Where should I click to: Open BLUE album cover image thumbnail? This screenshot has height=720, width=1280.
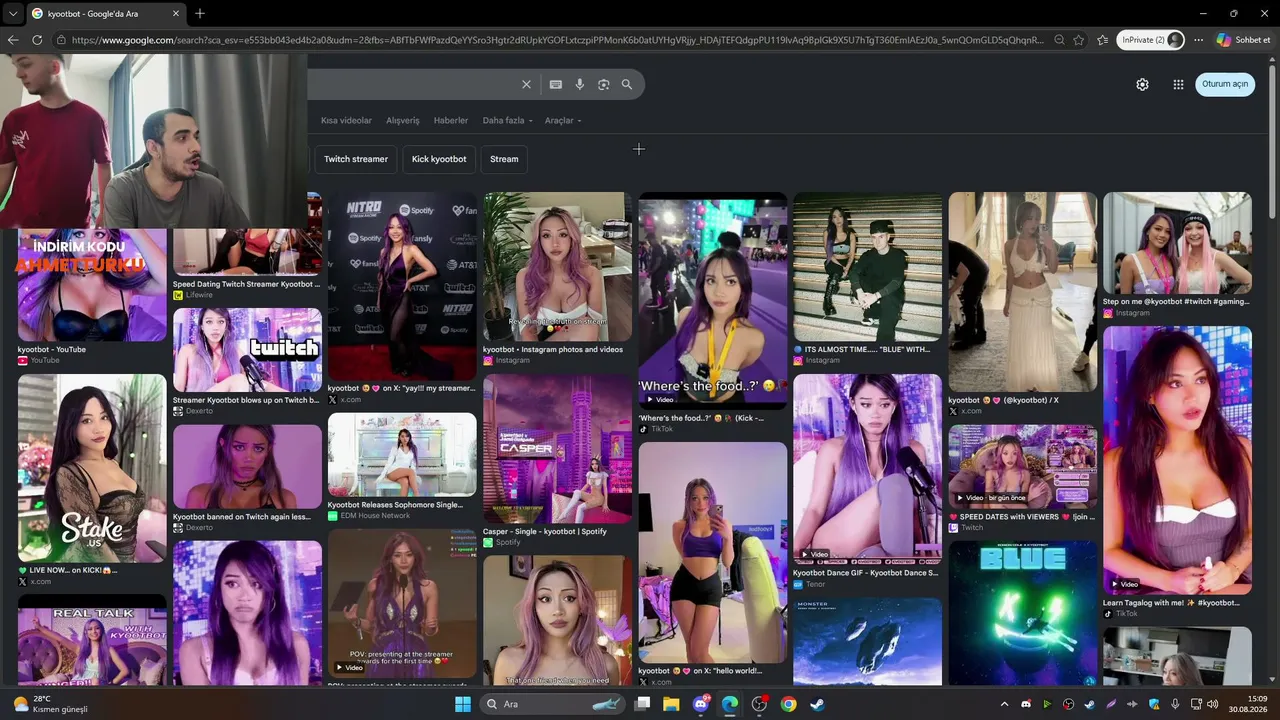pyautogui.click(x=1022, y=613)
